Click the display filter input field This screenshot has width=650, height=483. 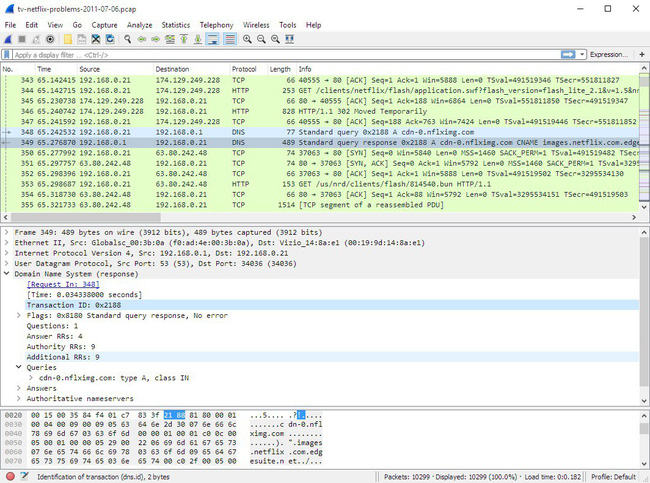pos(286,55)
